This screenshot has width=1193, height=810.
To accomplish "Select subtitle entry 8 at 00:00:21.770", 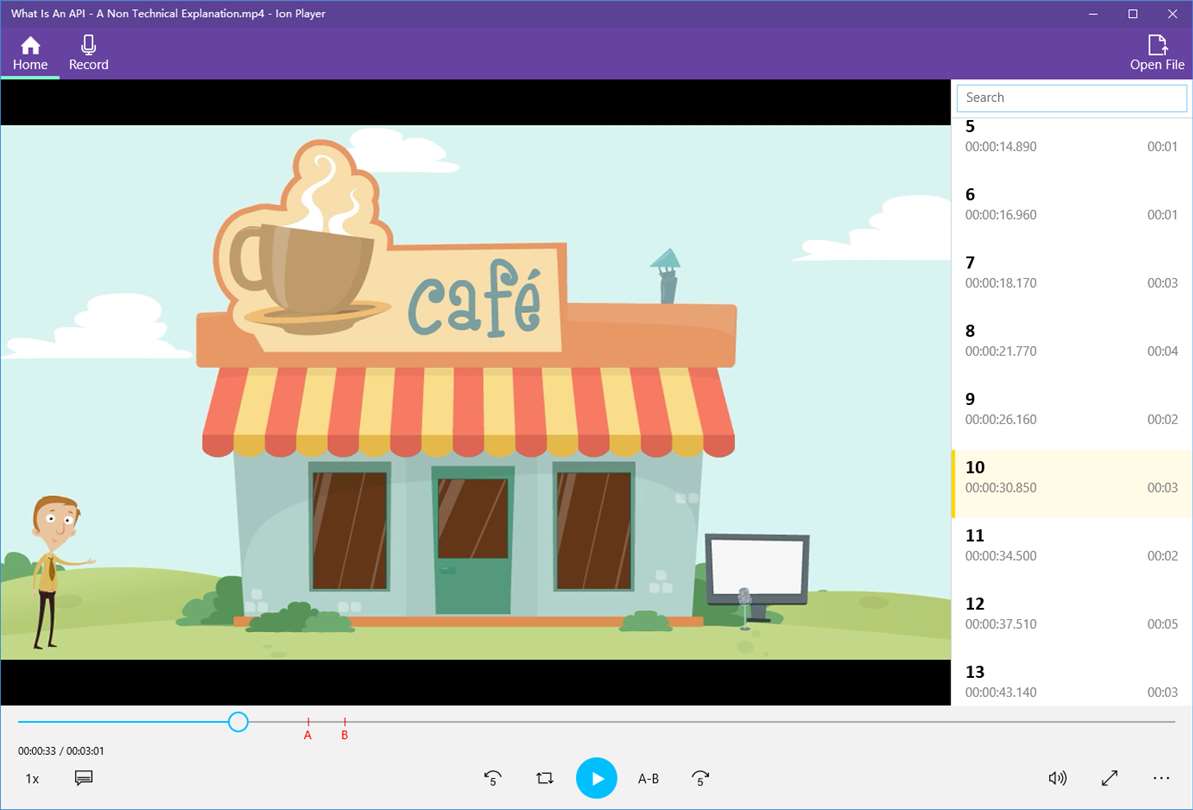I will click(x=1072, y=340).
